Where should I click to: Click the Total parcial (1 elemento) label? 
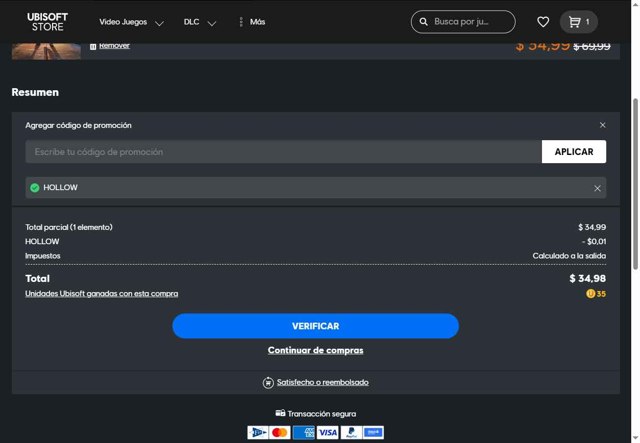(x=69, y=227)
